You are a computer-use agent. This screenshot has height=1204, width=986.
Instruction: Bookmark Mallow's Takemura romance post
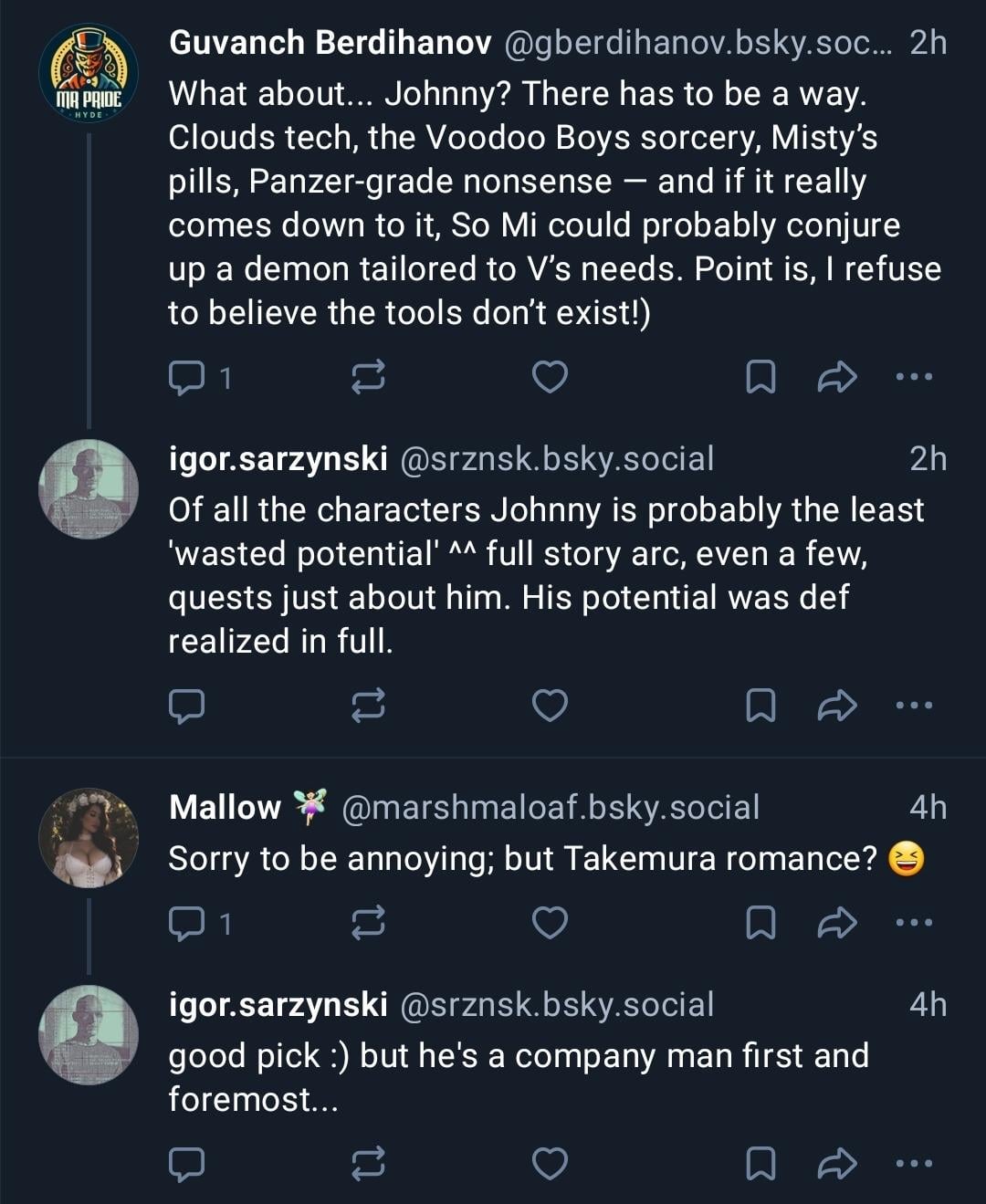(x=760, y=923)
